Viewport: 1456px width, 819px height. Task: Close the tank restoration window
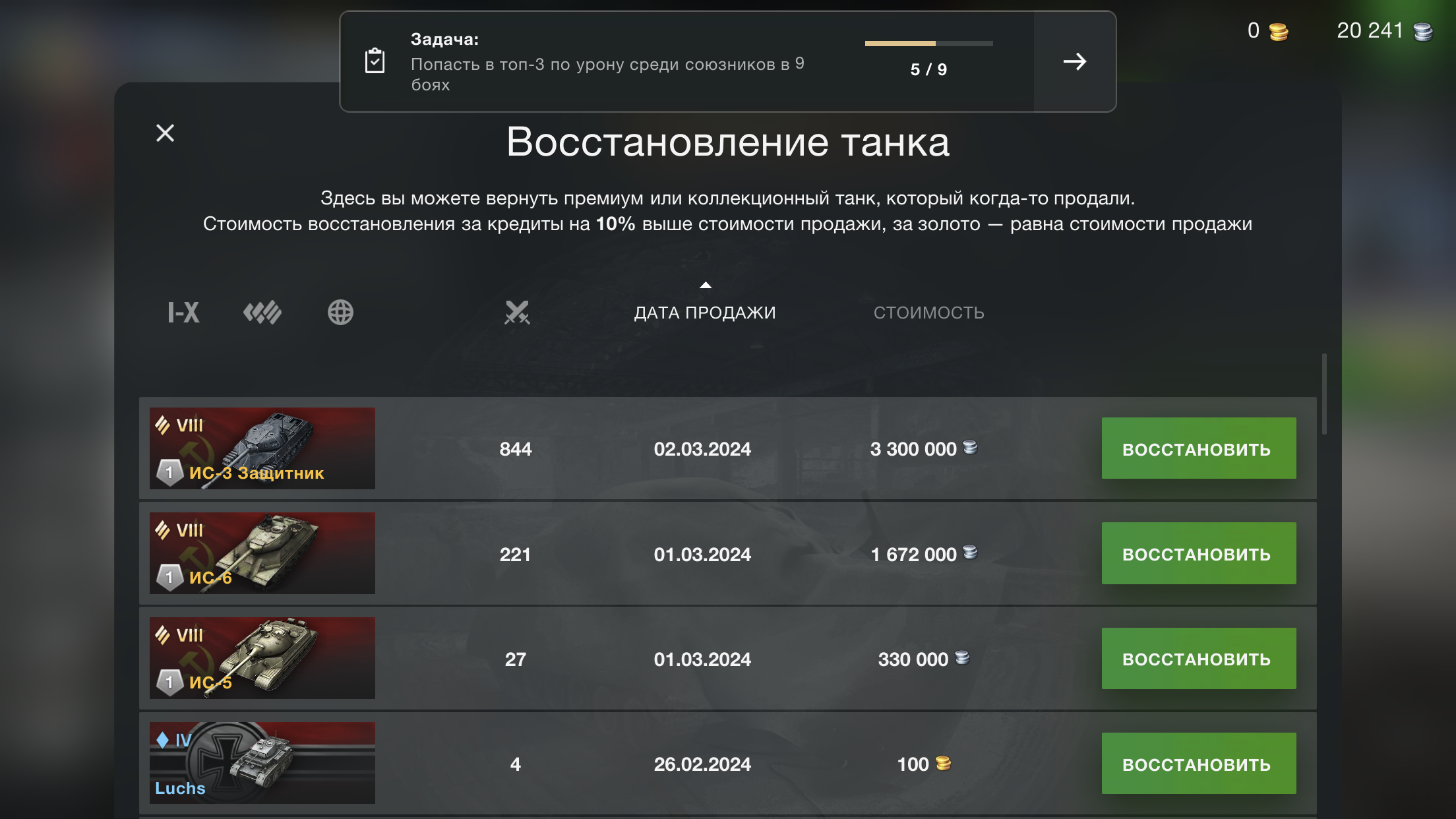[x=165, y=133]
